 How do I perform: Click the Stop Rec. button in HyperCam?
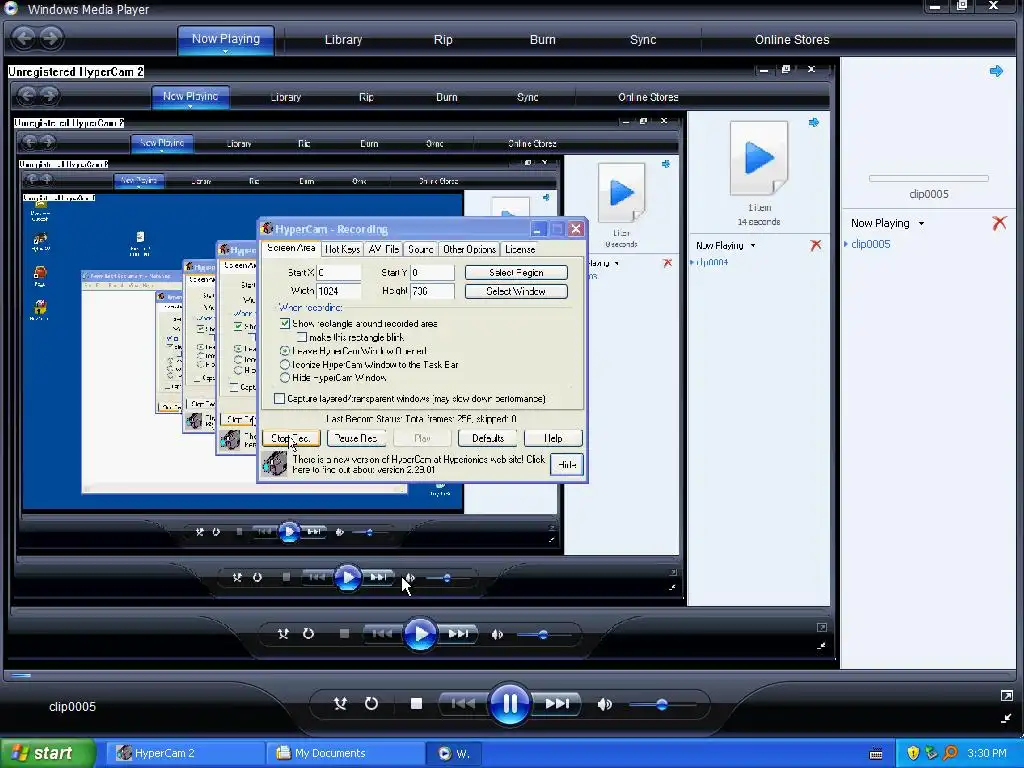(291, 438)
